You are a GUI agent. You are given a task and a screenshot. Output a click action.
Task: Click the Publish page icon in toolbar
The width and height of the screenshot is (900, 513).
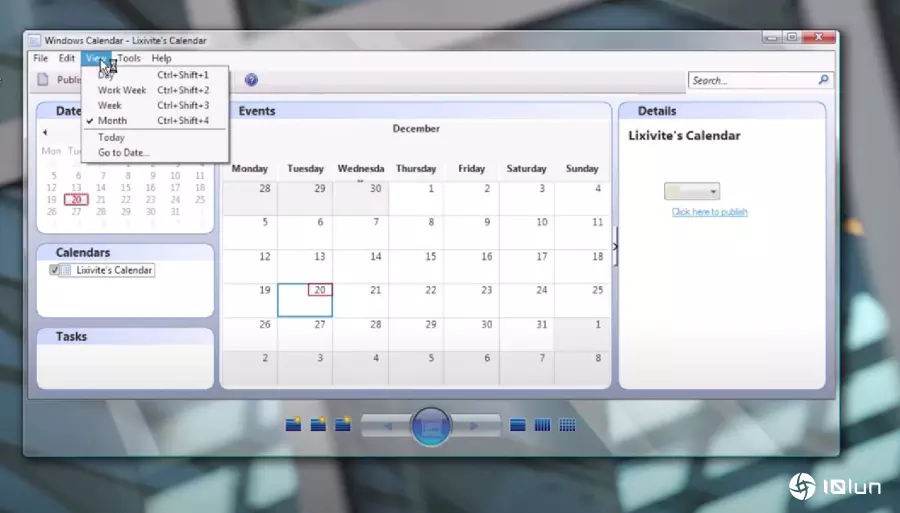click(43, 79)
